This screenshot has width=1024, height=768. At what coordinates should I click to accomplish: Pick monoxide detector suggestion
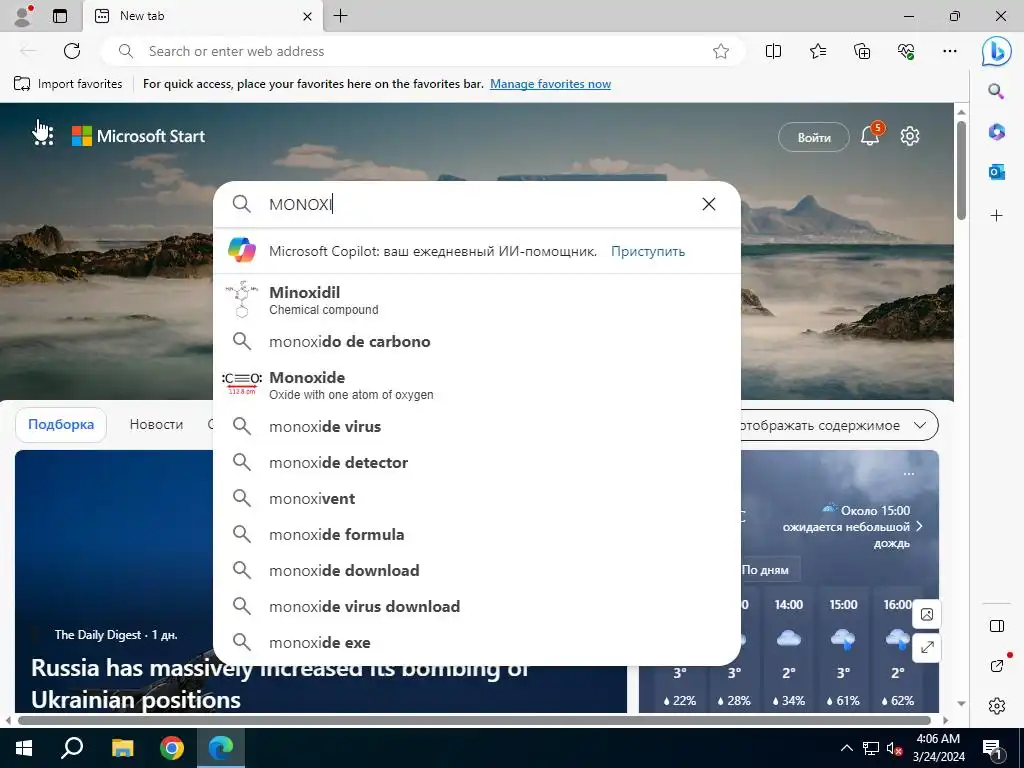point(477,462)
